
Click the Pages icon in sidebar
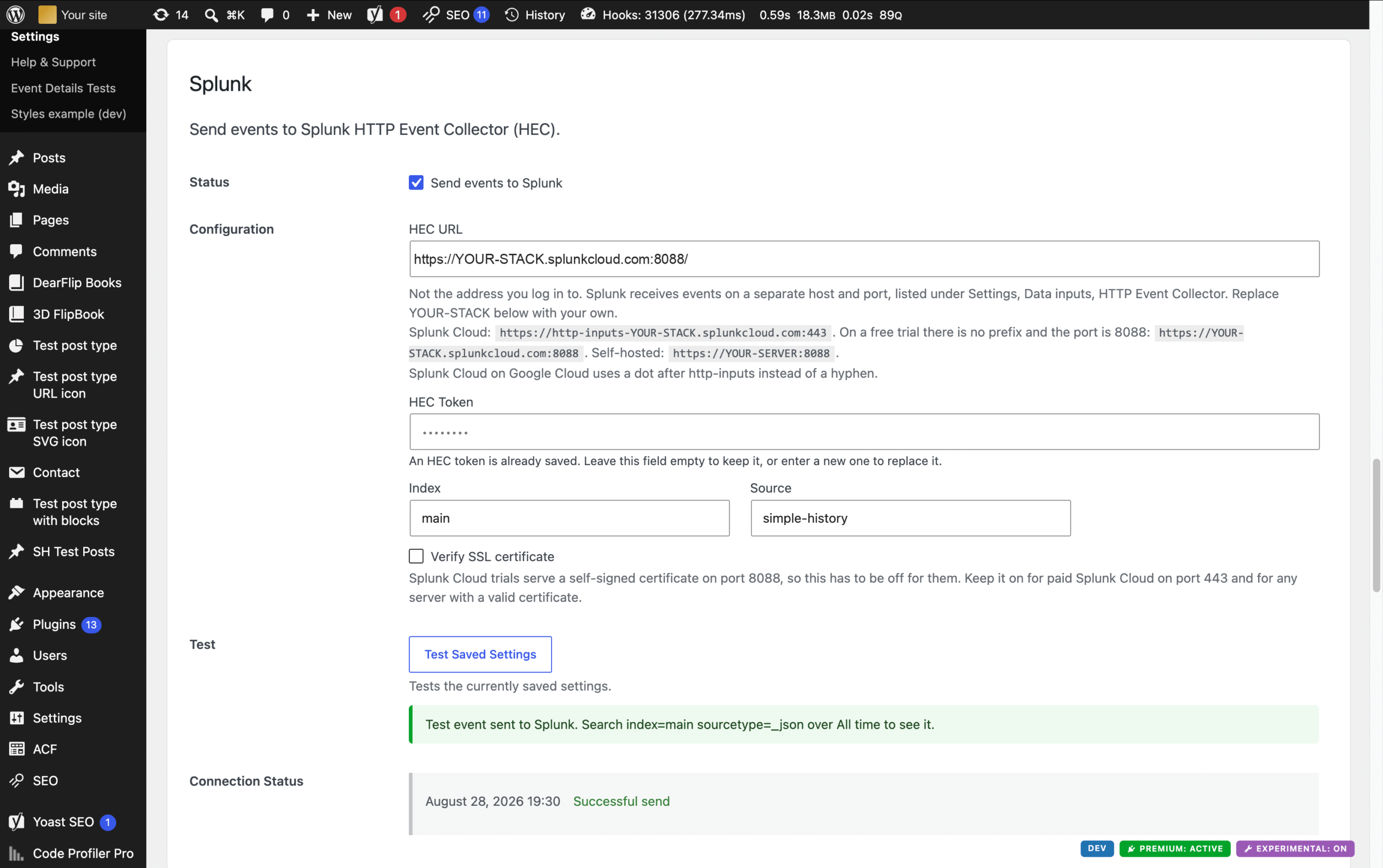(x=17, y=220)
